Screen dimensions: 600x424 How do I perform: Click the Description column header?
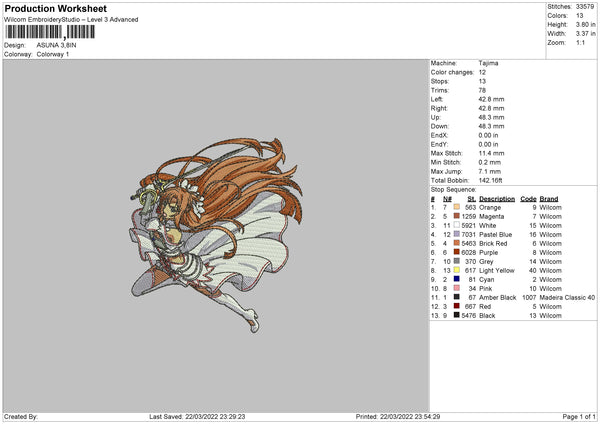coord(497,198)
